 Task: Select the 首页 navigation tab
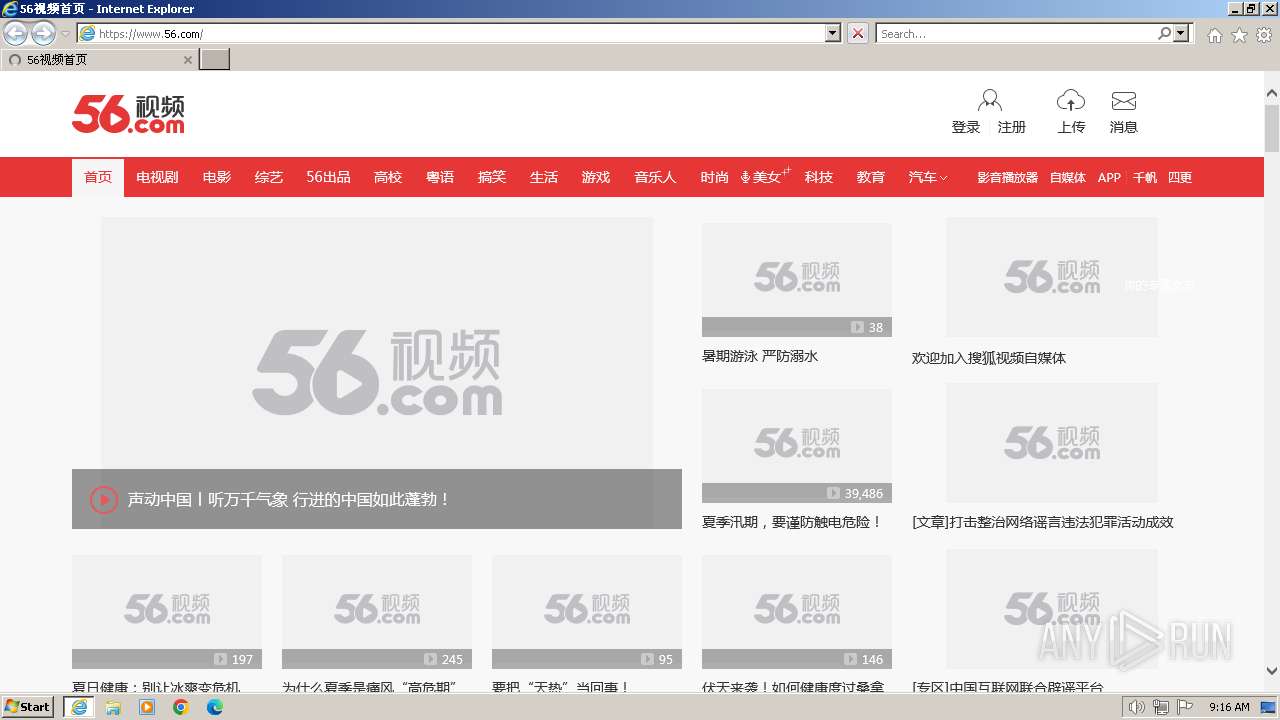[x=98, y=177]
